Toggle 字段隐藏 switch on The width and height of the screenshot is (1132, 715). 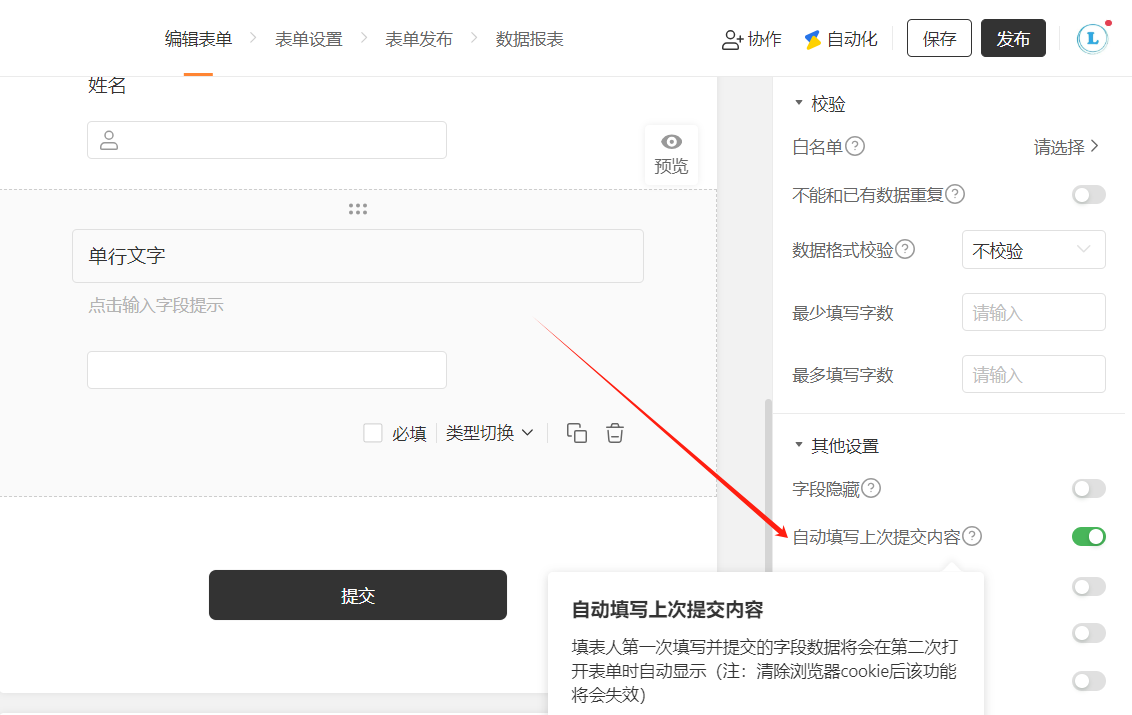pos(1089,489)
